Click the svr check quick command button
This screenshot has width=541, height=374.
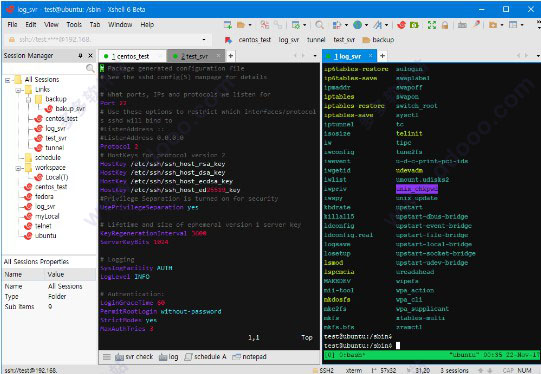[x=134, y=357]
